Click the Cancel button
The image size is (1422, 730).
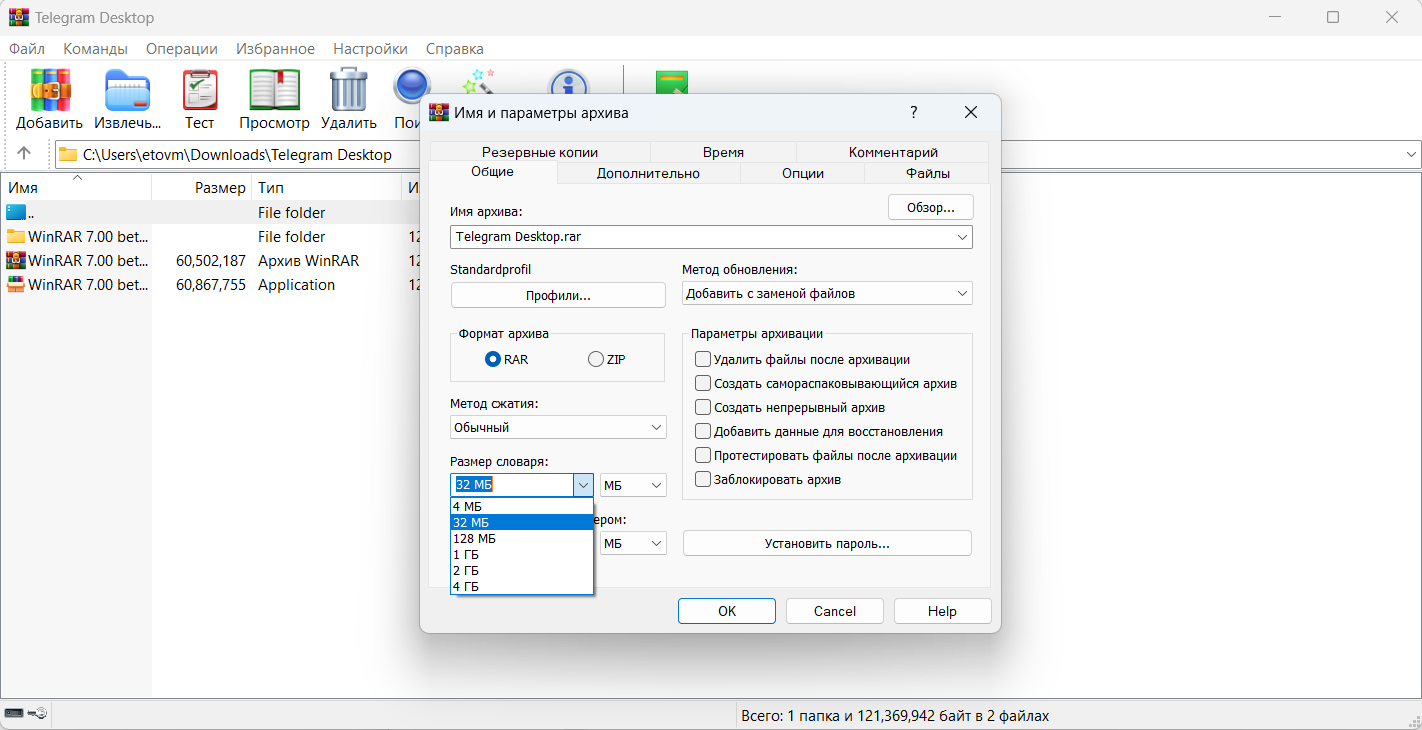(835, 611)
